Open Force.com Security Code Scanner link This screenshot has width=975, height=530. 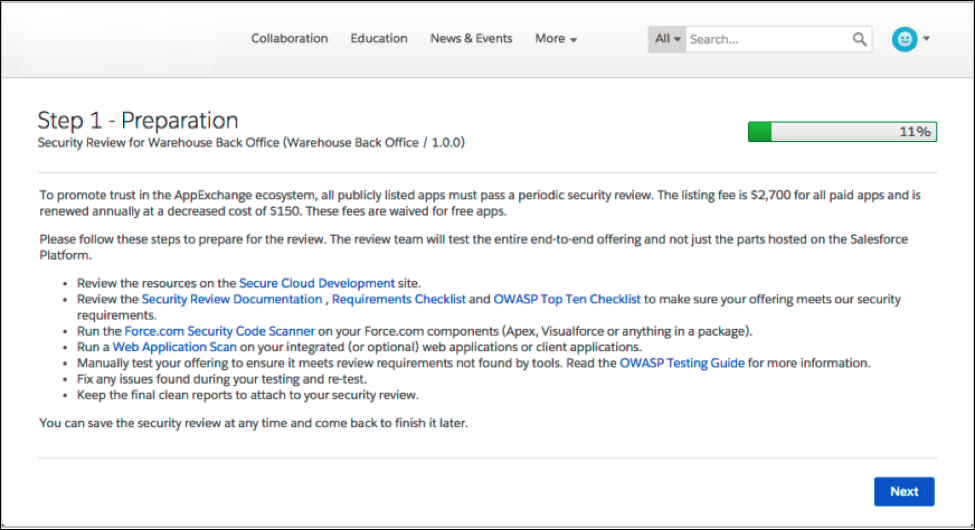(x=219, y=331)
